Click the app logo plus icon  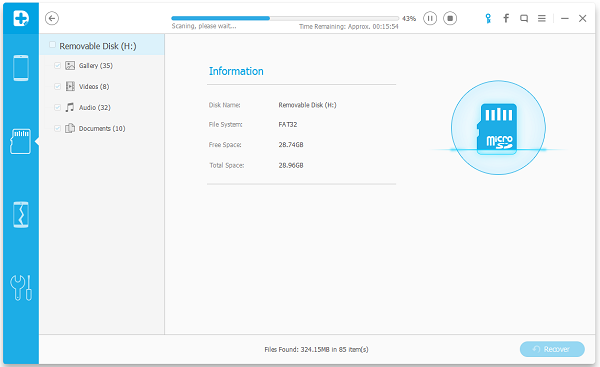point(21,18)
